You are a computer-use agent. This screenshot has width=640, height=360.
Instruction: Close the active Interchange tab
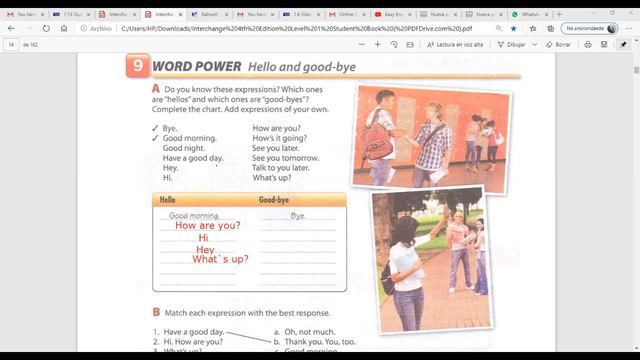coord(180,14)
